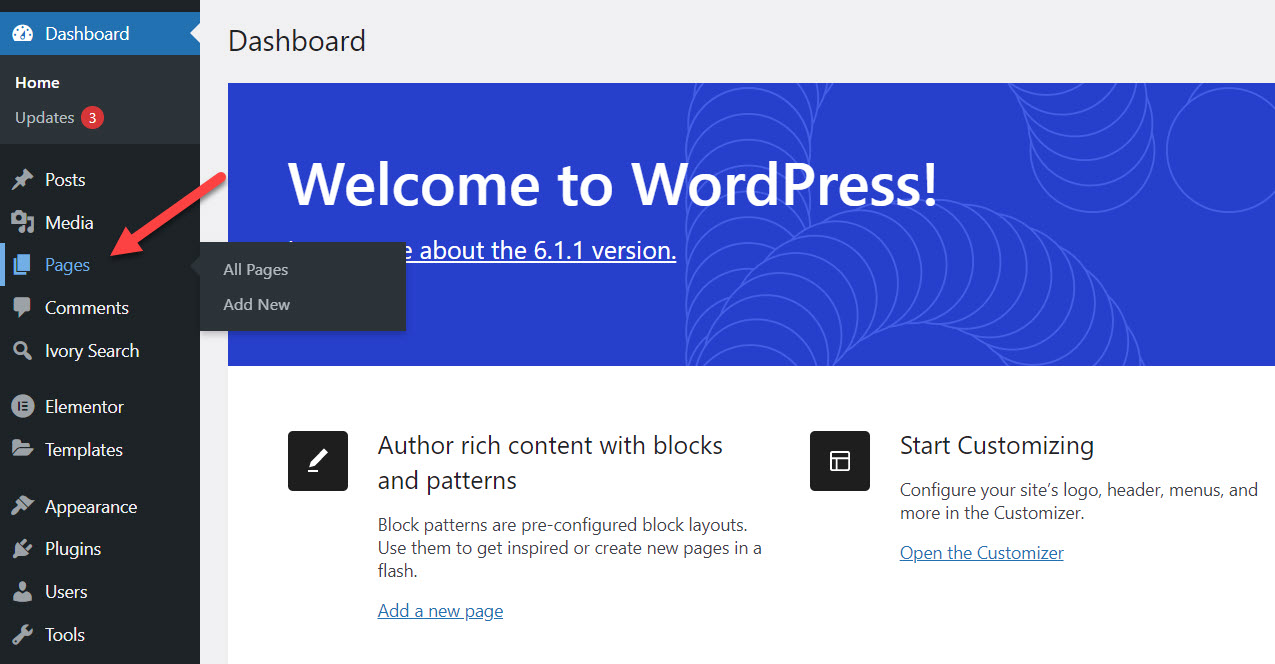Follow the 6.1.1 version link
Screen dimensions: 1275x664
point(540,250)
